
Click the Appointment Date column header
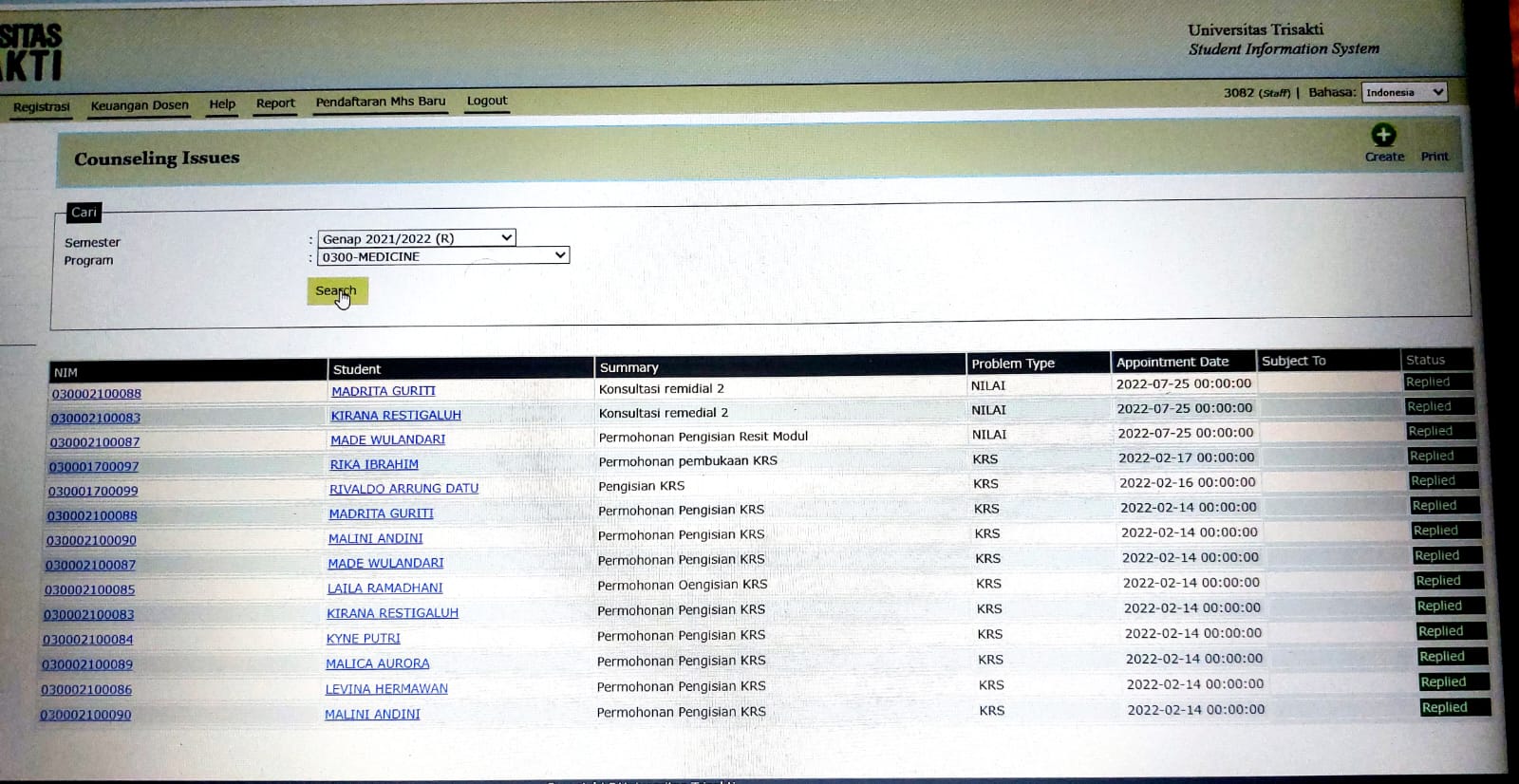1172,362
